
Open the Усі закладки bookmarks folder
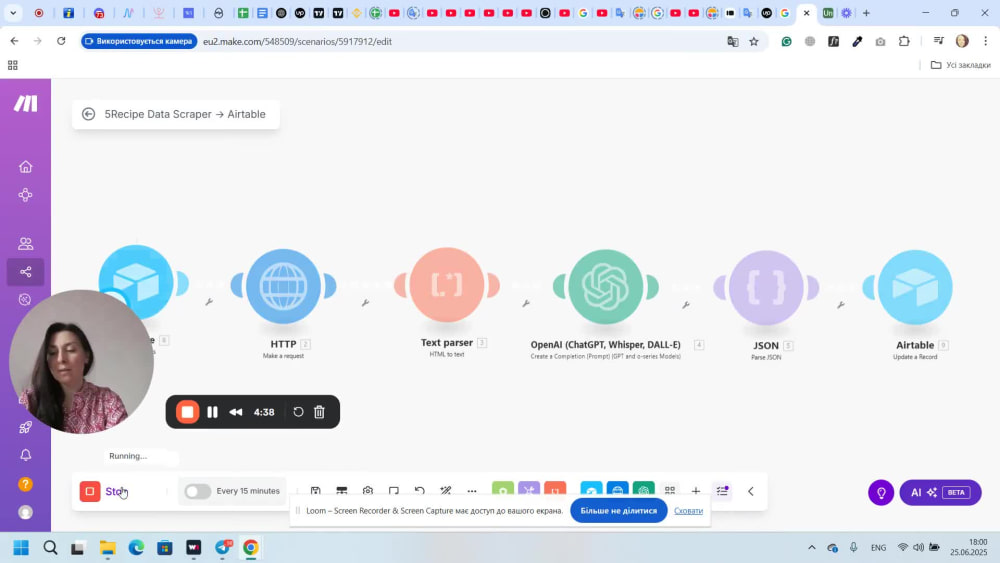pyautogui.click(x=960, y=65)
